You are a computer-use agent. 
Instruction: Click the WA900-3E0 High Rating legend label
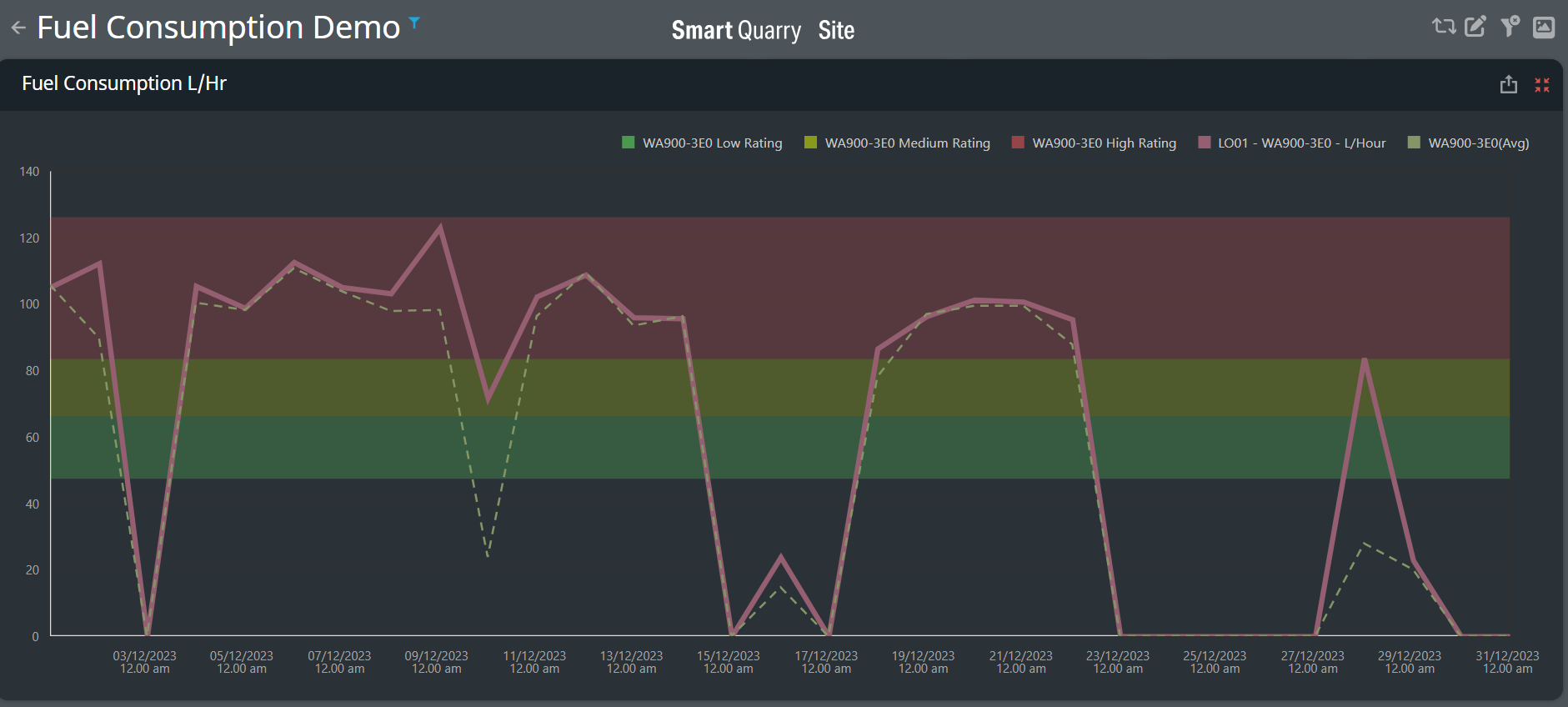(1105, 143)
